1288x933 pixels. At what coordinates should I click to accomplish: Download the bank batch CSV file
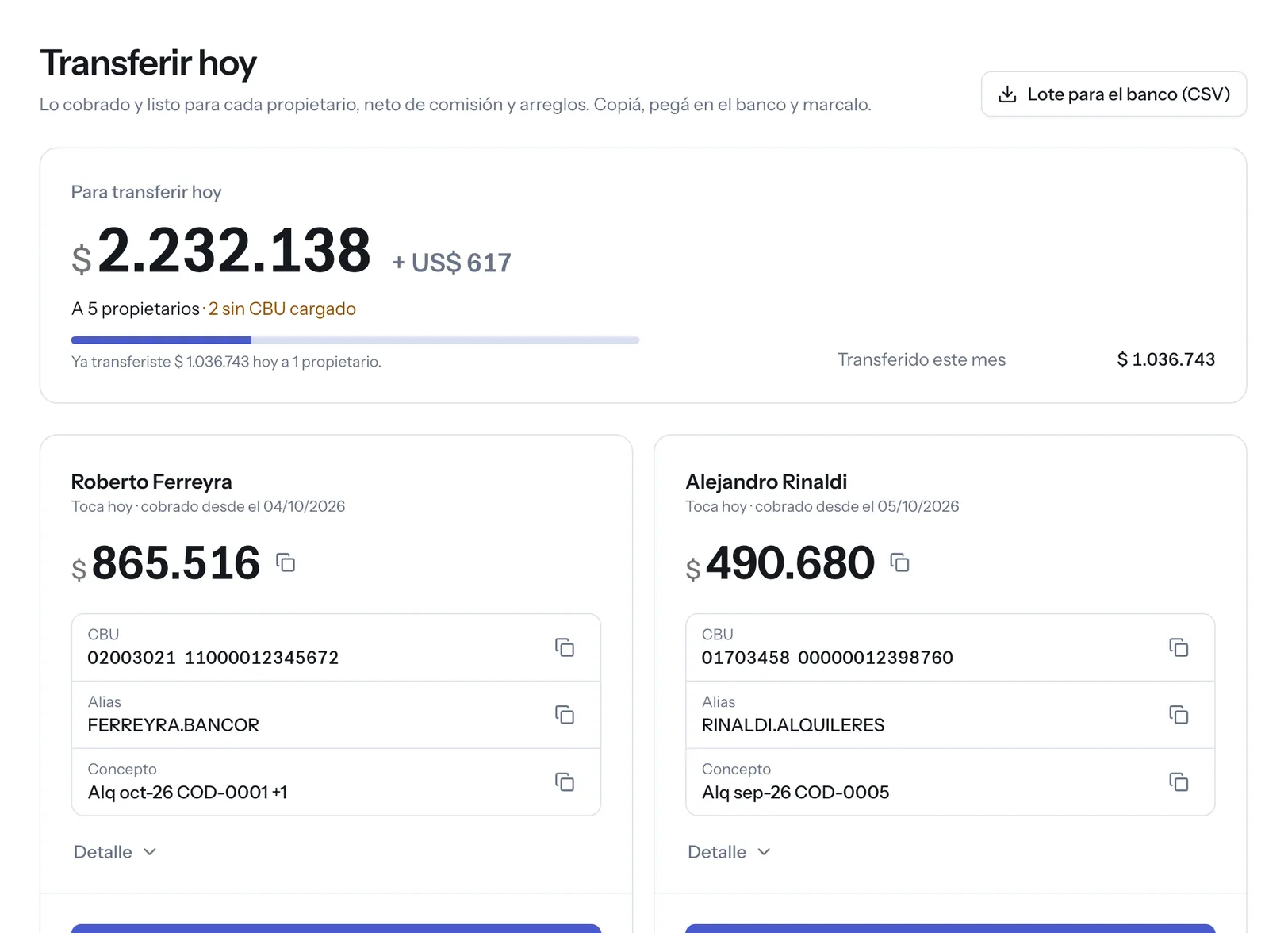tap(1114, 94)
